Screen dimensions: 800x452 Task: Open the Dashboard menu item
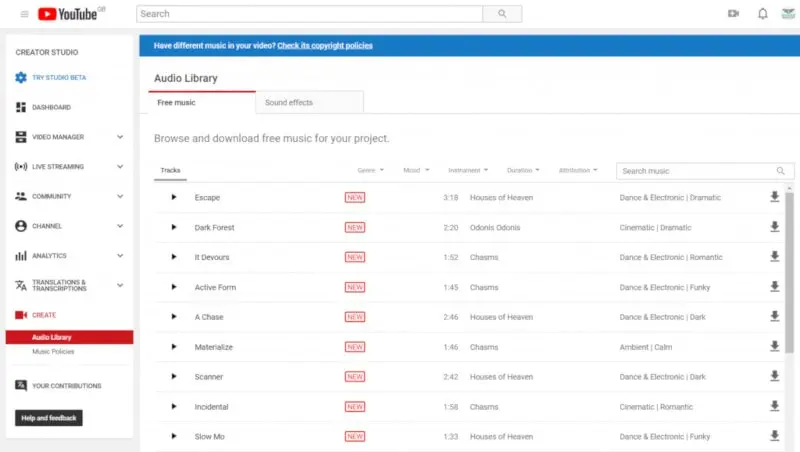tap(52, 107)
